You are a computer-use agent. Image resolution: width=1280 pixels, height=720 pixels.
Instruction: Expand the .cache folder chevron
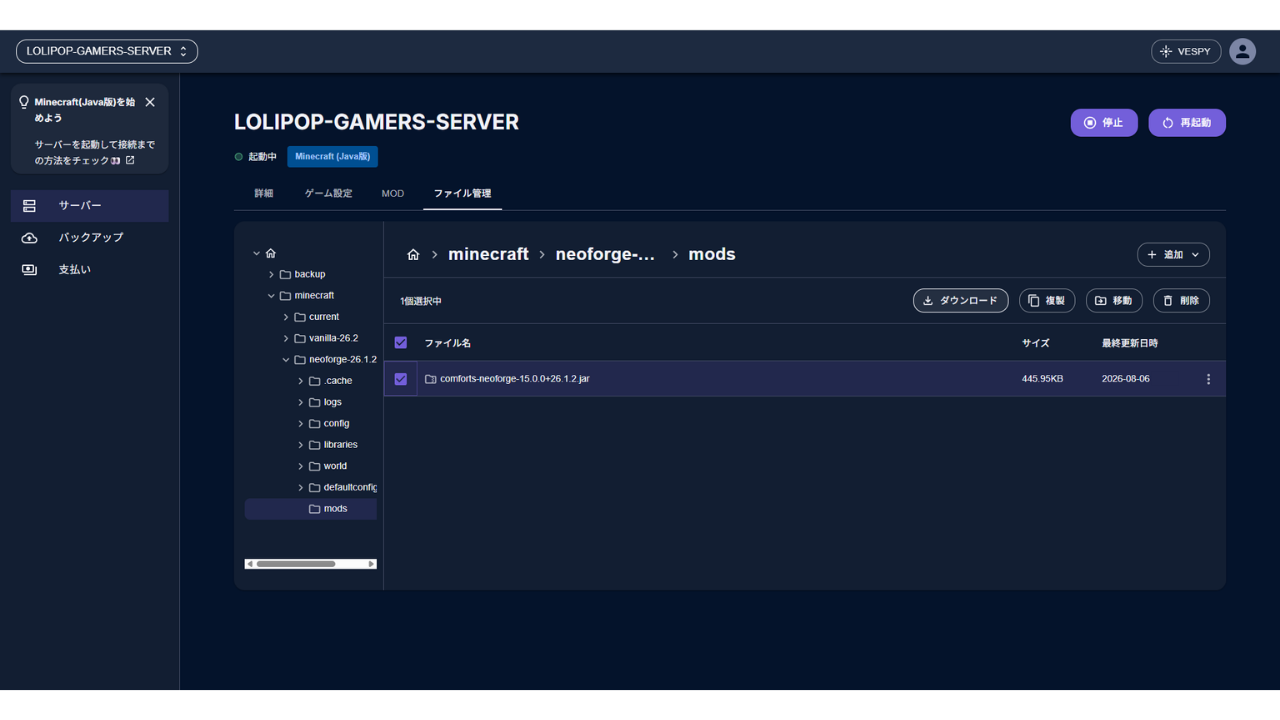301,381
